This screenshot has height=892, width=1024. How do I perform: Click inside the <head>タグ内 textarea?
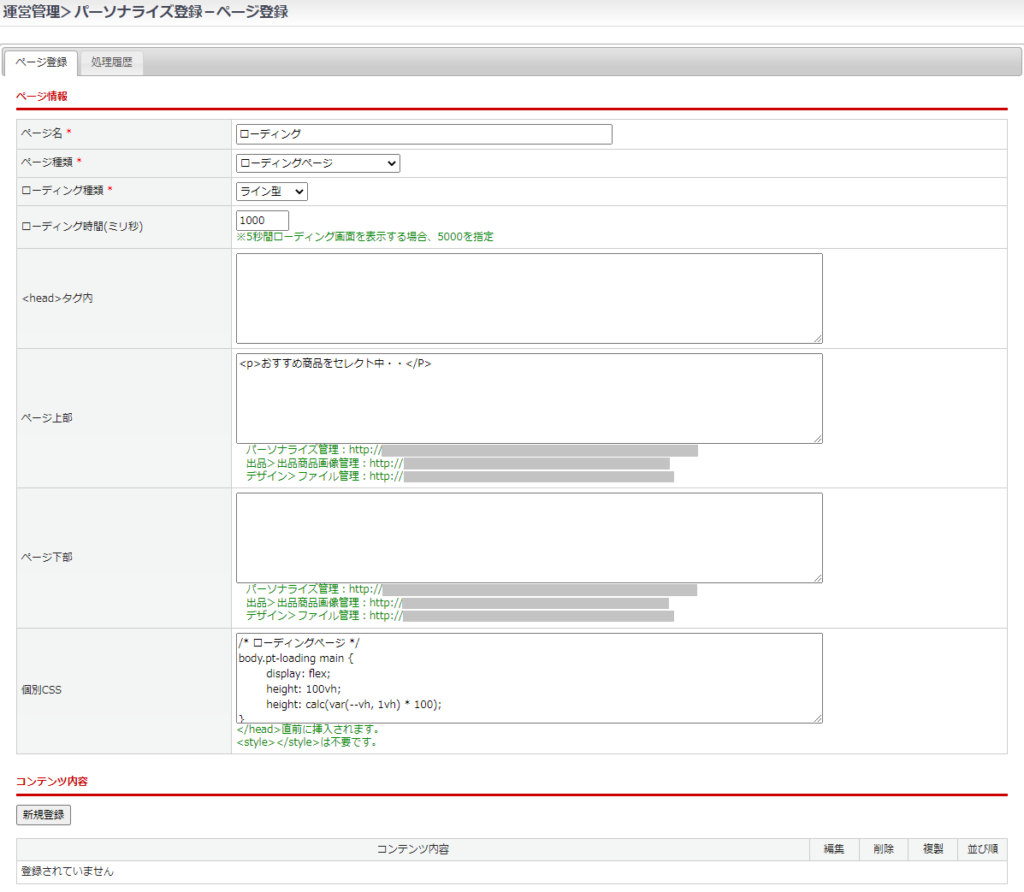(529, 298)
